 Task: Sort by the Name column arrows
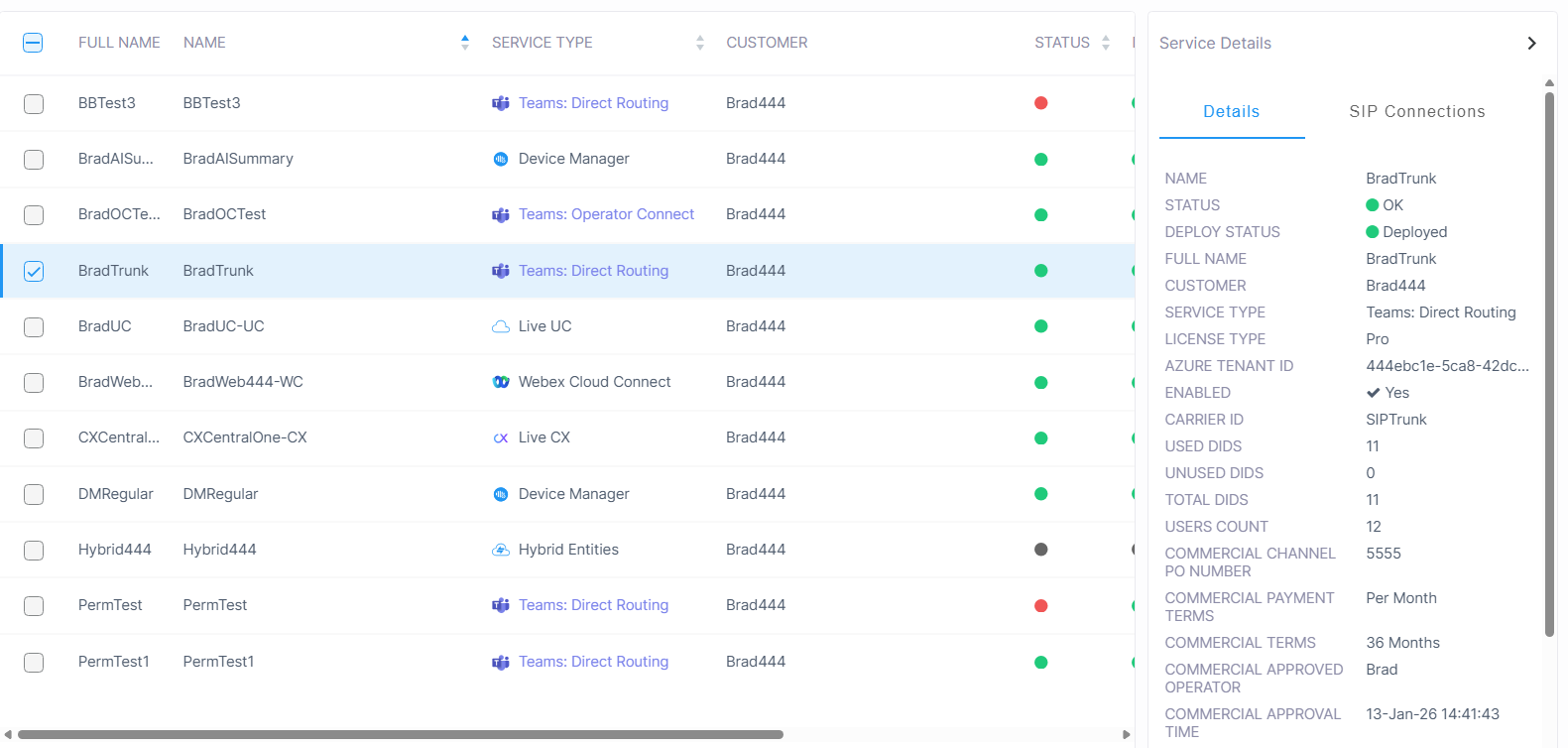pos(465,43)
